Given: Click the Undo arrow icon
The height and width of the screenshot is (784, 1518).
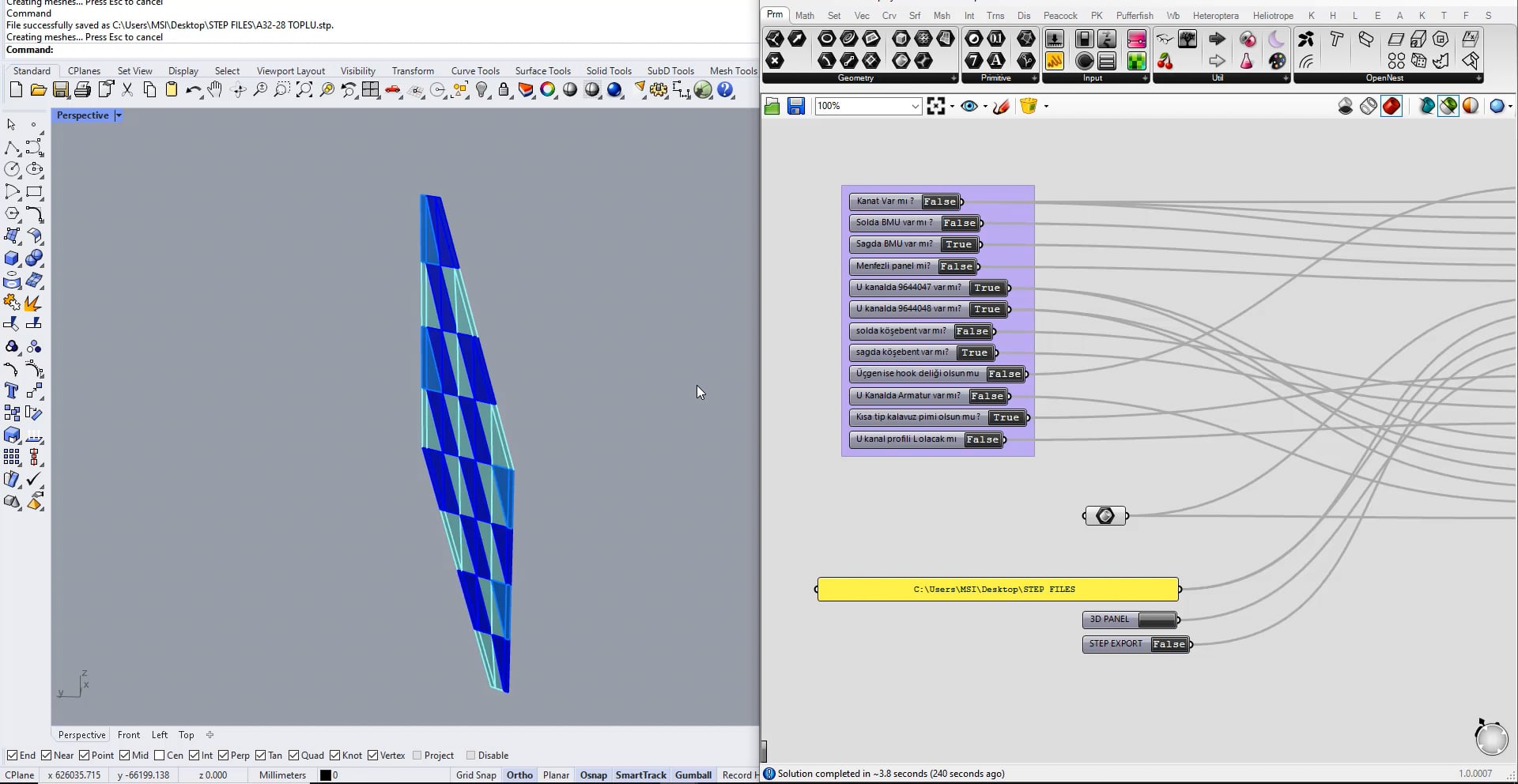Looking at the screenshot, I should pyautogui.click(x=193, y=90).
